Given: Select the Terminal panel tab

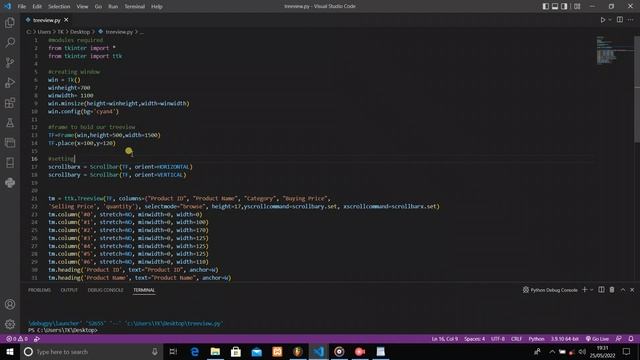Looking at the screenshot, I should pos(144,290).
